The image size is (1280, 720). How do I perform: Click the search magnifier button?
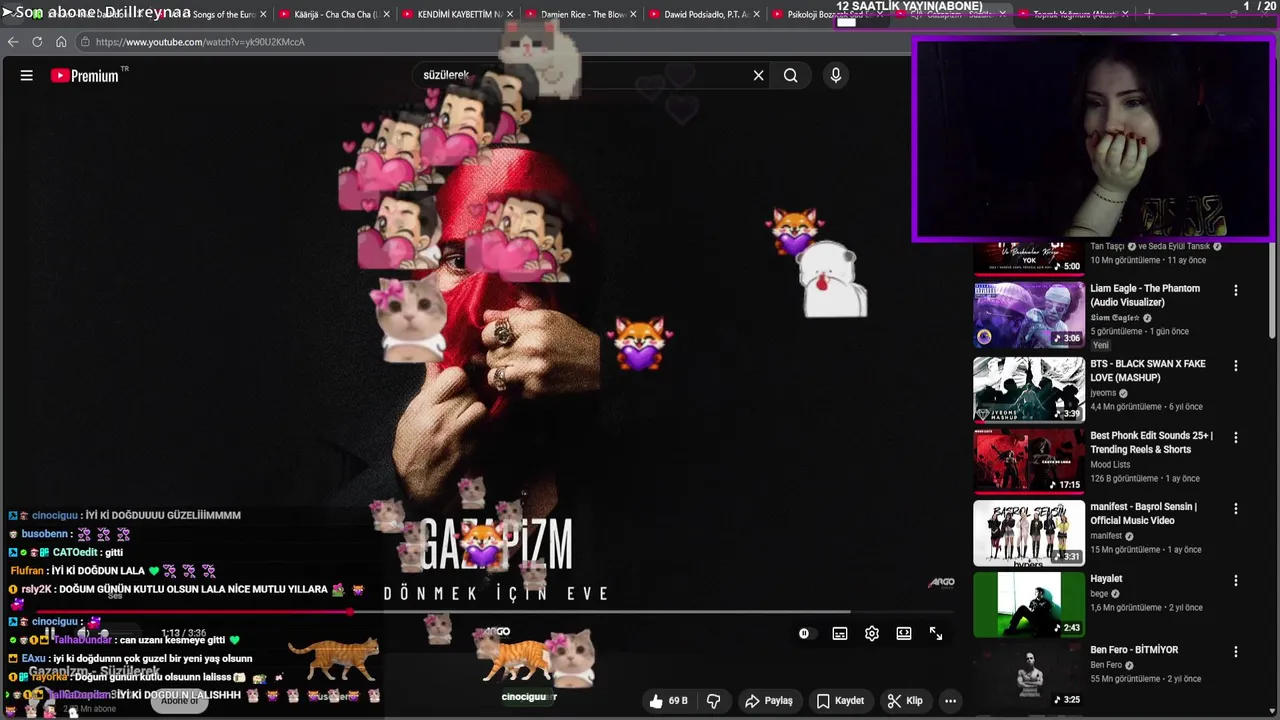791,75
